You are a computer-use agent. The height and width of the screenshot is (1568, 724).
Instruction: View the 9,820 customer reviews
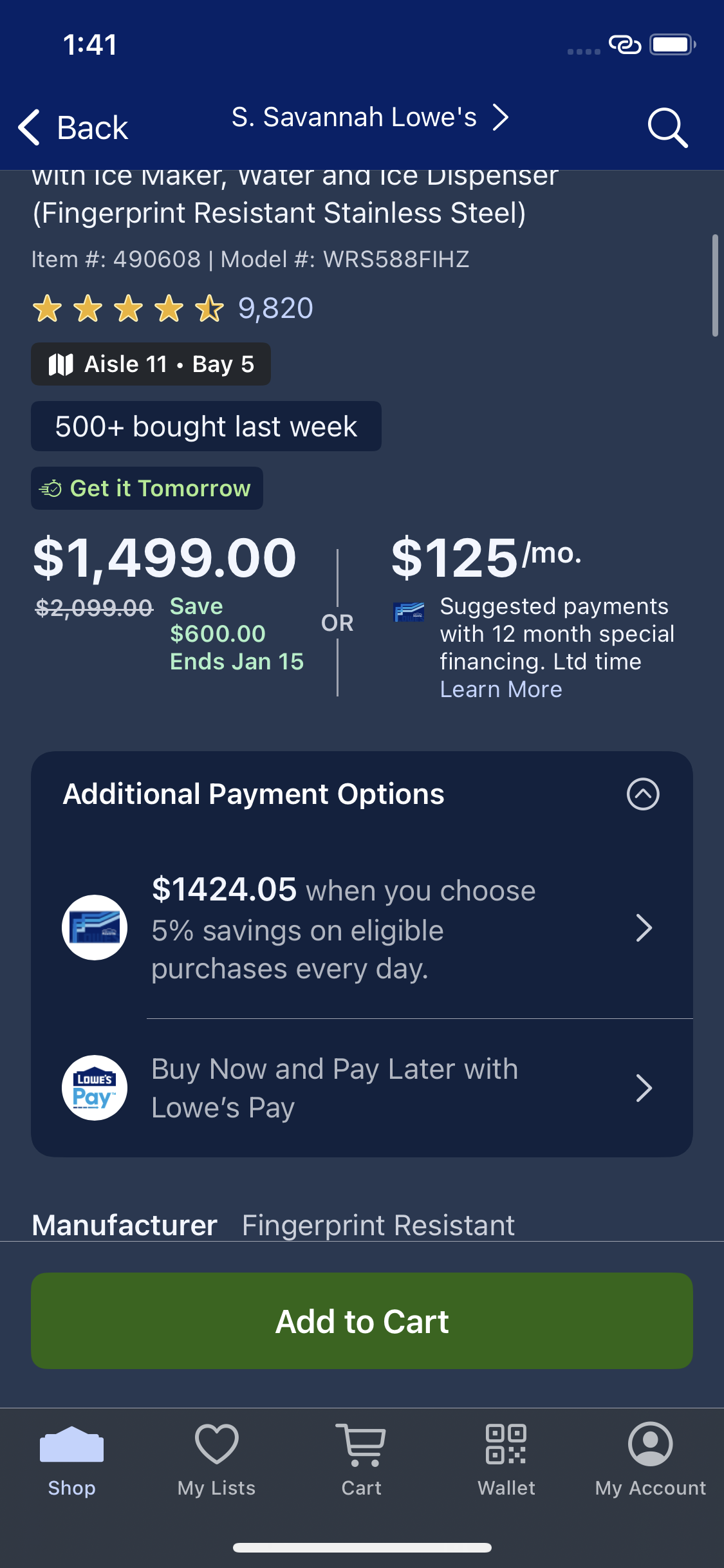click(x=275, y=308)
